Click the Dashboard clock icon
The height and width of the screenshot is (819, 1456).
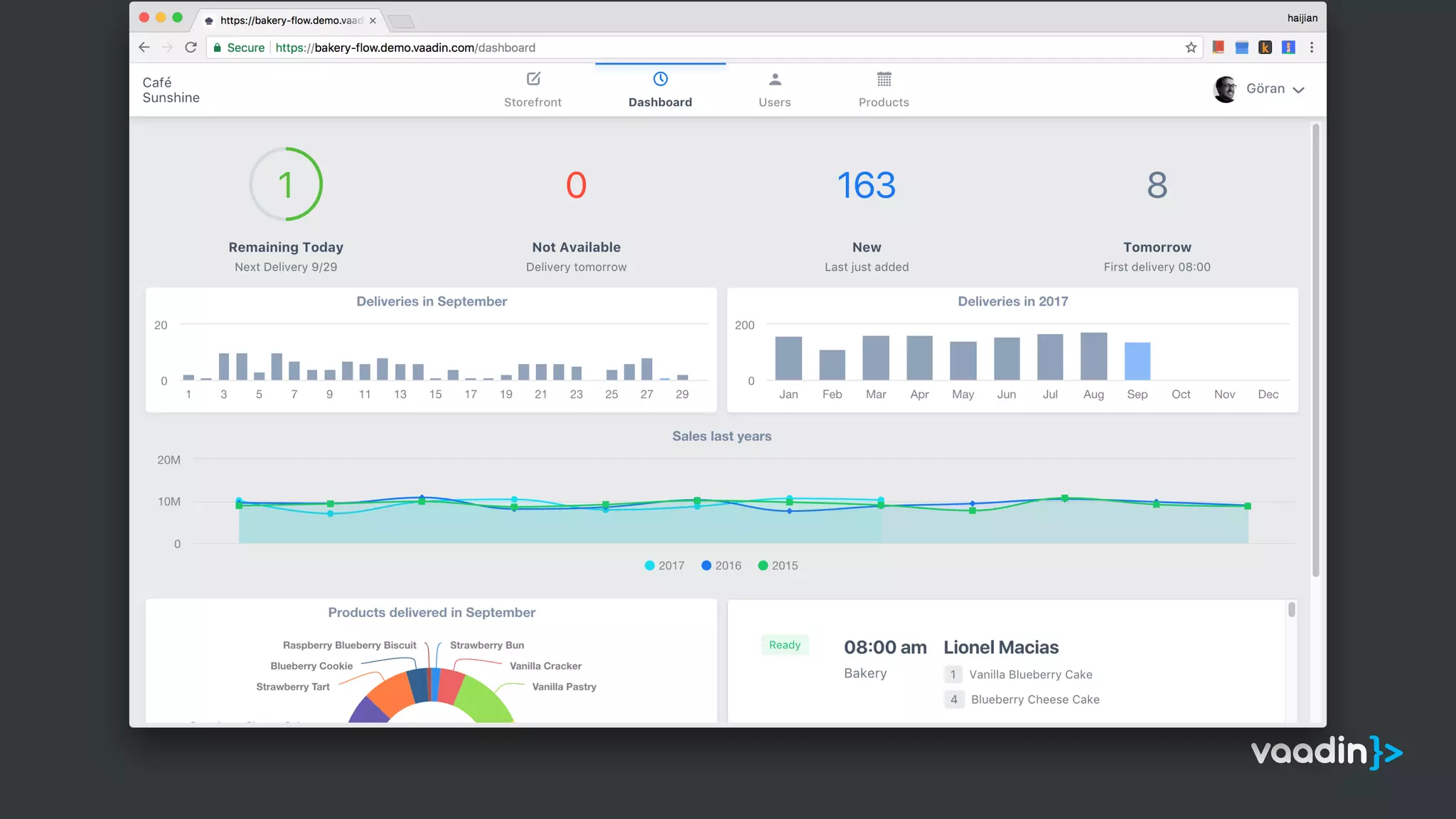660,79
